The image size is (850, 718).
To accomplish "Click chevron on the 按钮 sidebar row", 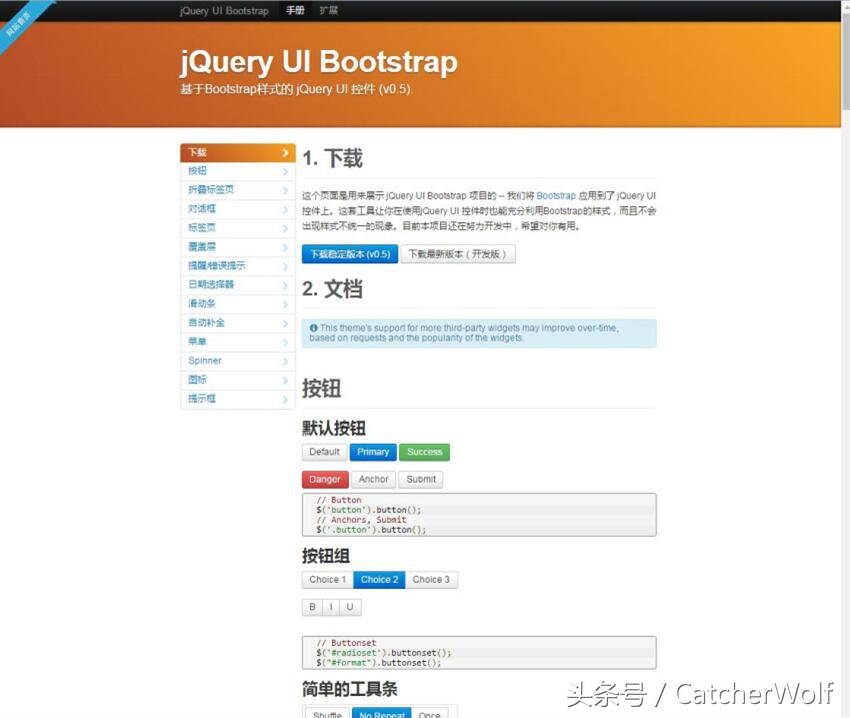I will click(285, 171).
